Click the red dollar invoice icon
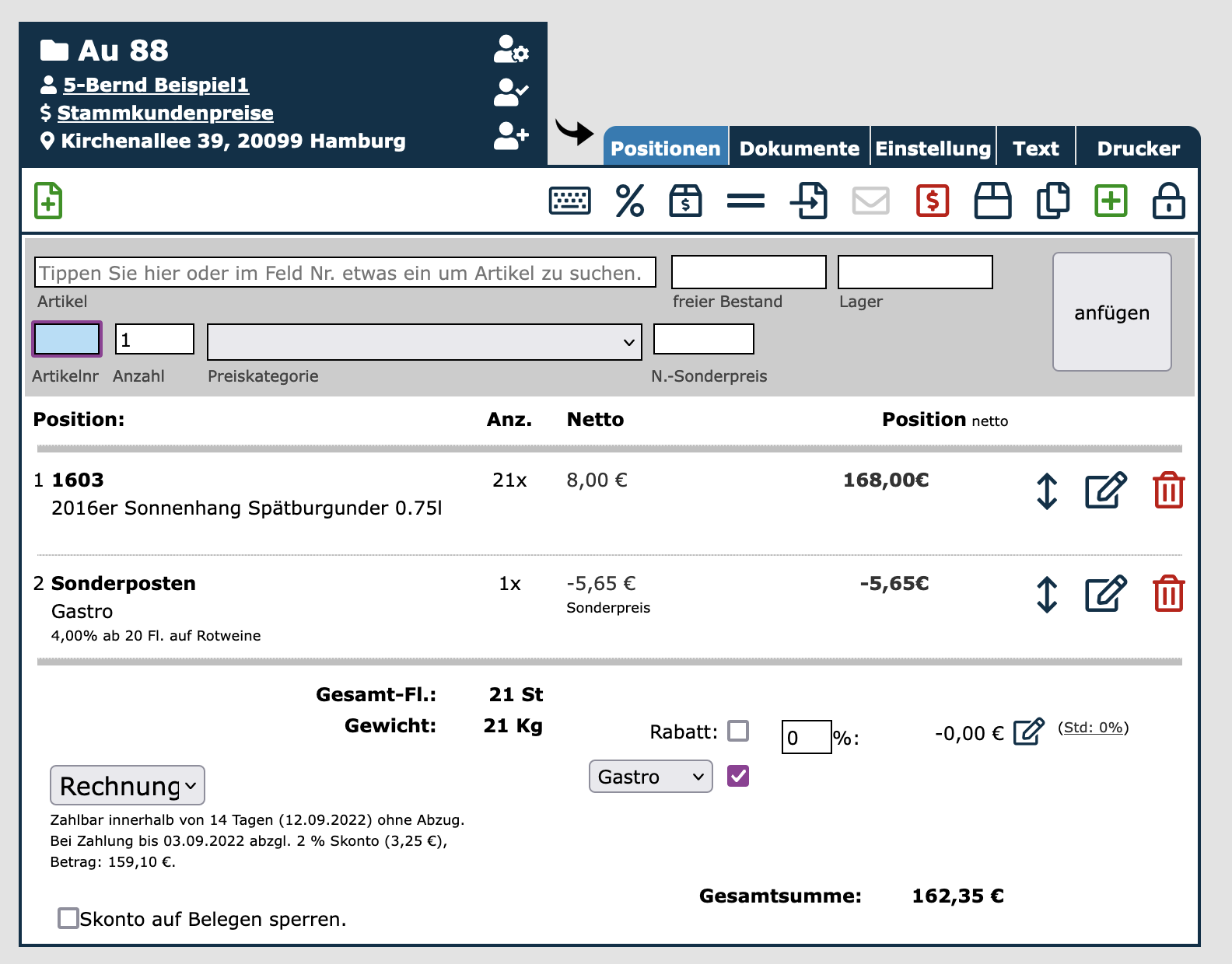 pyautogui.click(x=932, y=201)
